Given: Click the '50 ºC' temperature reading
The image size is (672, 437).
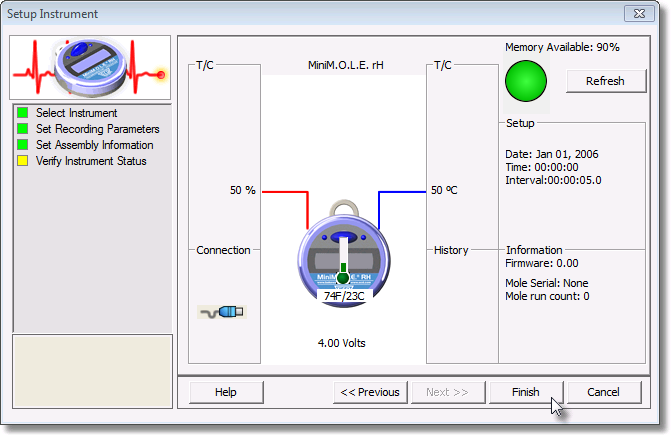Looking at the screenshot, I should click(444, 190).
